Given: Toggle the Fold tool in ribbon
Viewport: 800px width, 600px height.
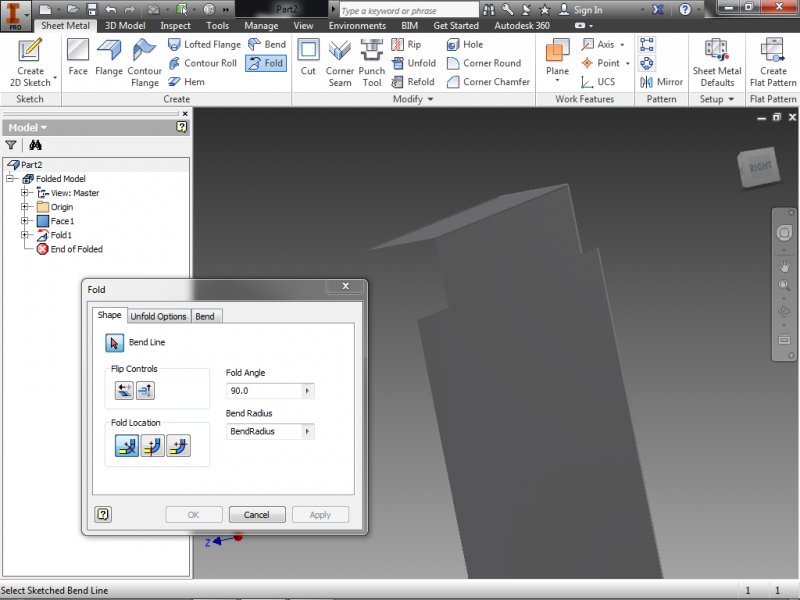Looking at the screenshot, I should pos(266,63).
